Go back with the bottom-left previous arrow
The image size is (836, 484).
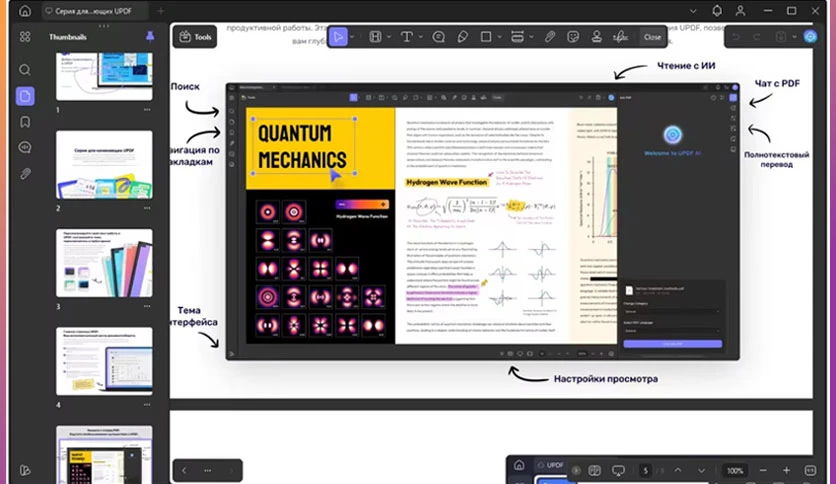[x=184, y=471]
